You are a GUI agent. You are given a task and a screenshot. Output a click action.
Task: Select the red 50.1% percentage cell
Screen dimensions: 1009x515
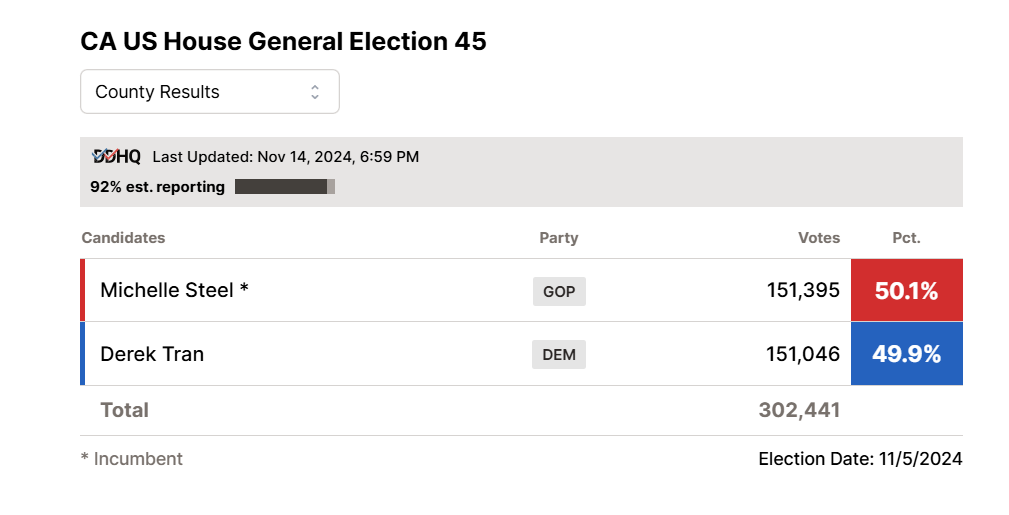(906, 291)
